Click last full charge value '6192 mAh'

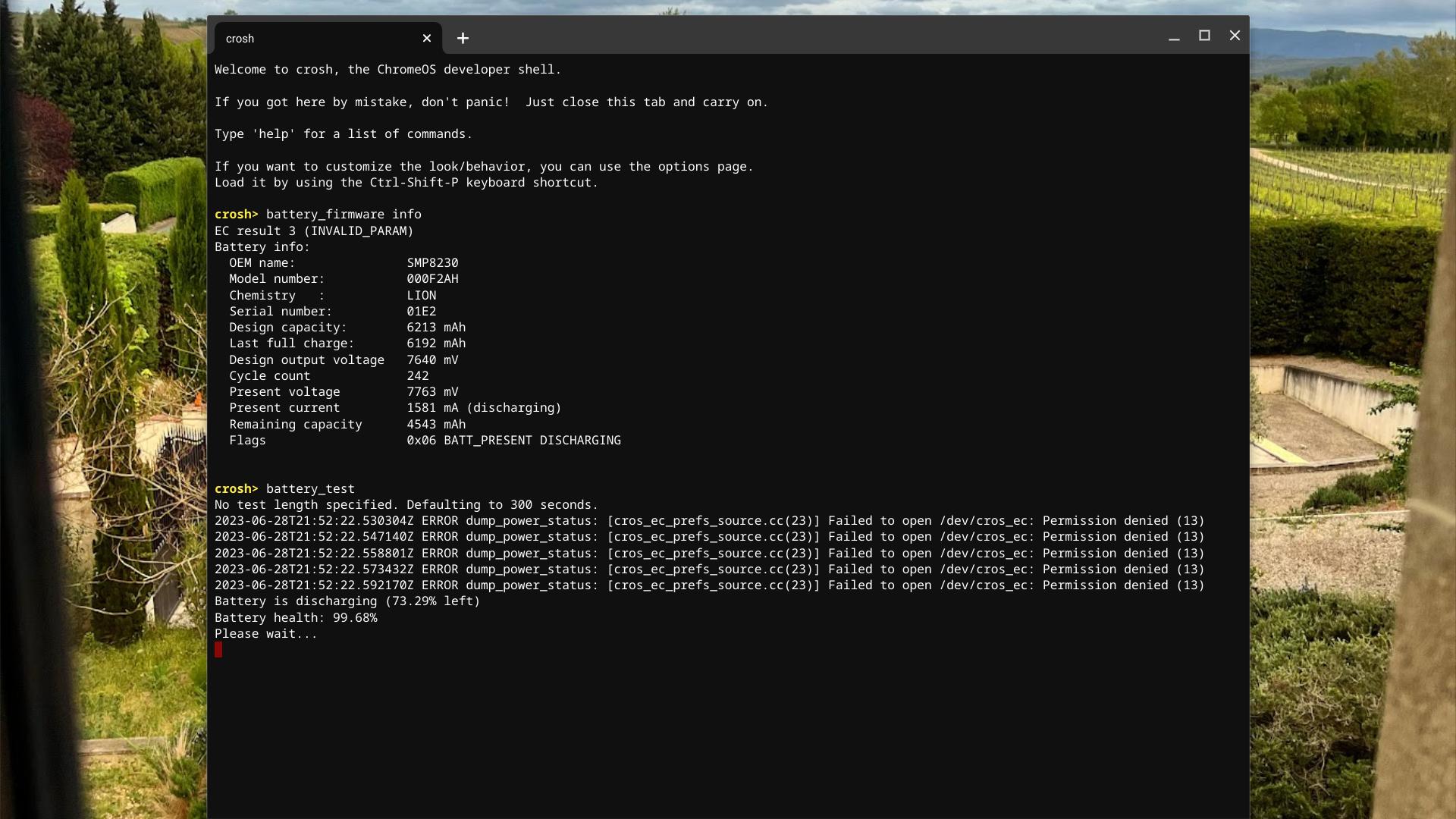click(x=436, y=344)
